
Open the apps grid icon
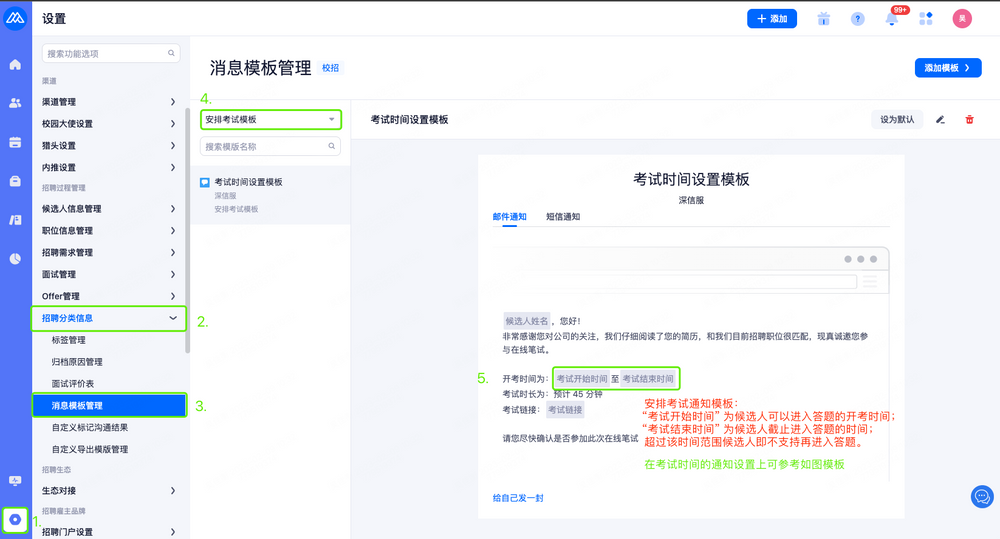click(926, 19)
